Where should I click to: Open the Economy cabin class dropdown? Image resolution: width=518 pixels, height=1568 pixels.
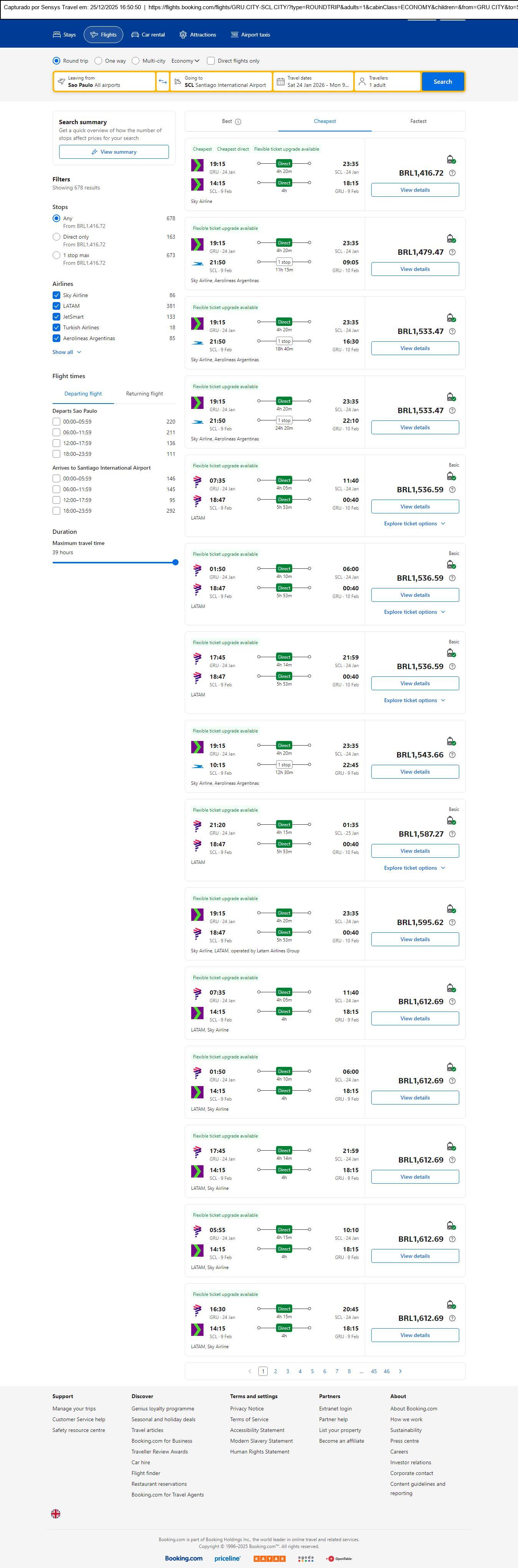[185, 61]
